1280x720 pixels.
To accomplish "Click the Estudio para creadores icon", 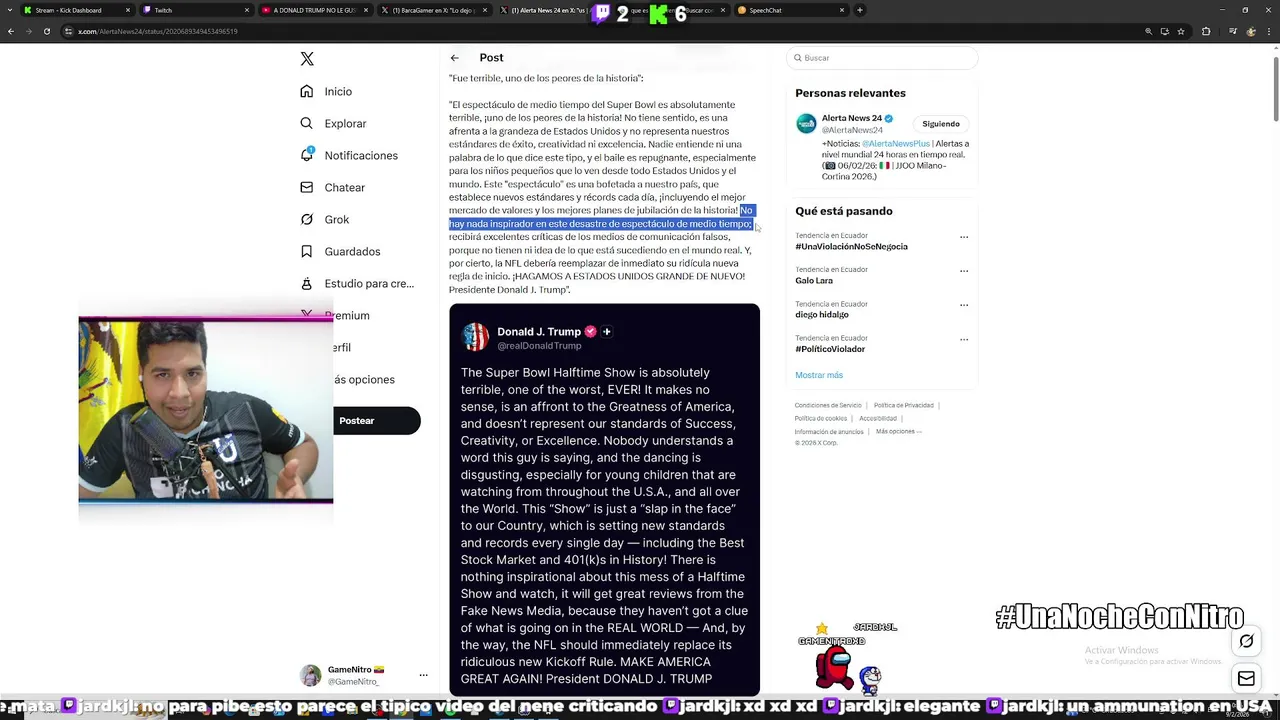I will coord(307,283).
